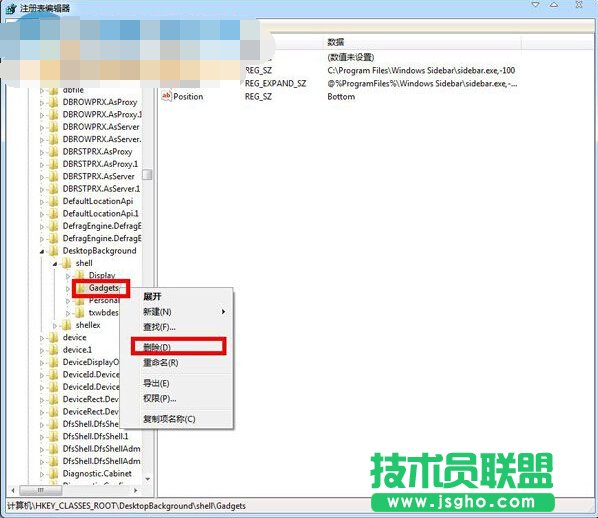Expand the device.1 registry key
Image resolution: width=598 pixels, height=518 pixels.
[42, 350]
